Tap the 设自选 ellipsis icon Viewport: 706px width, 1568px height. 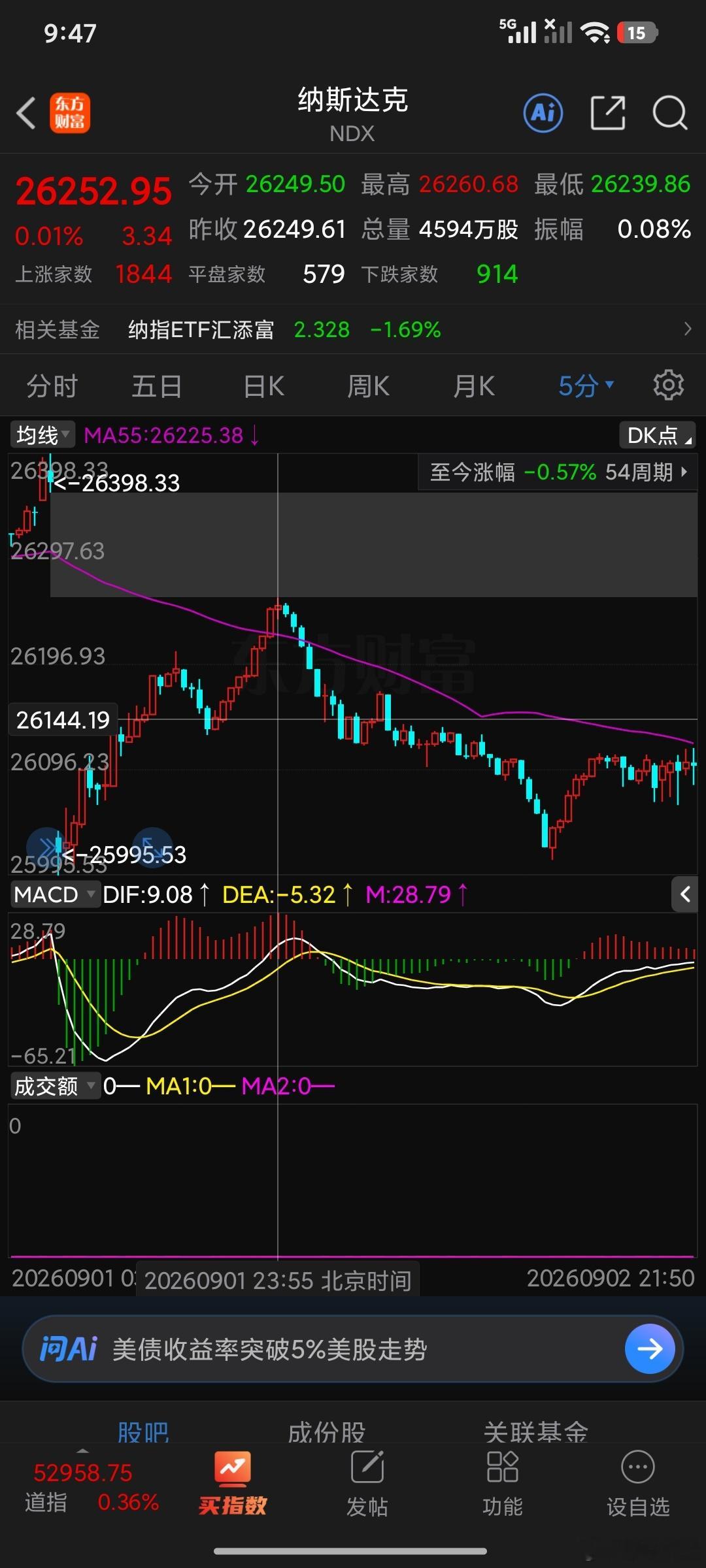tap(638, 1467)
